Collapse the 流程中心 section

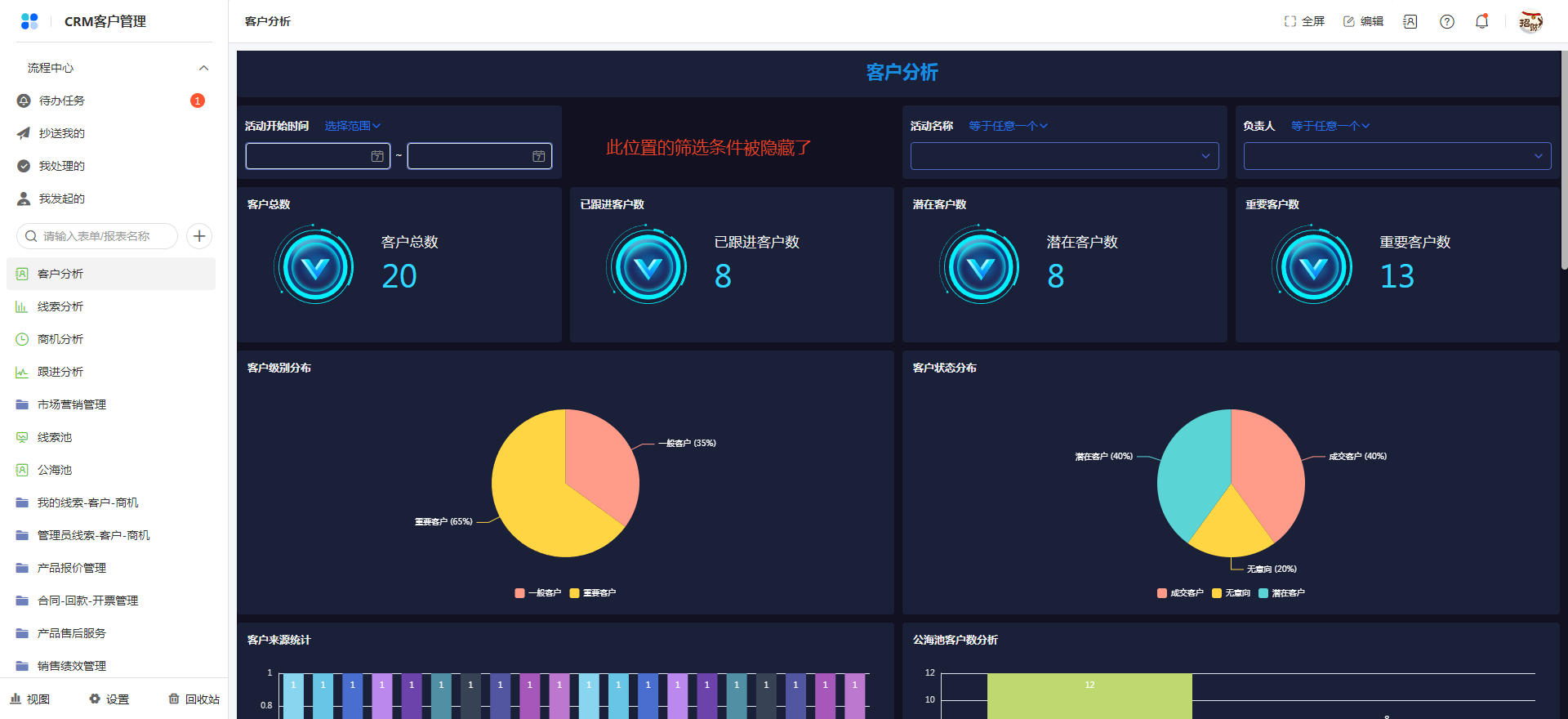pyautogui.click(x=203, y=68)
